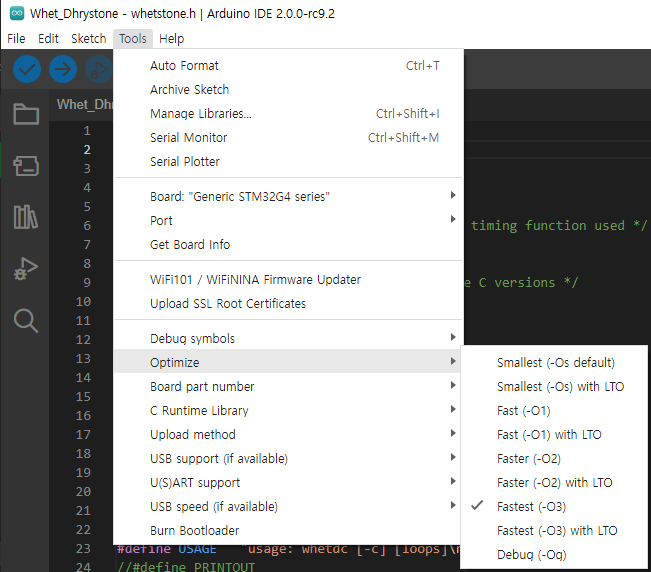Launch the Serial Monitor
The image size is (651, 572).
point(288,138)
